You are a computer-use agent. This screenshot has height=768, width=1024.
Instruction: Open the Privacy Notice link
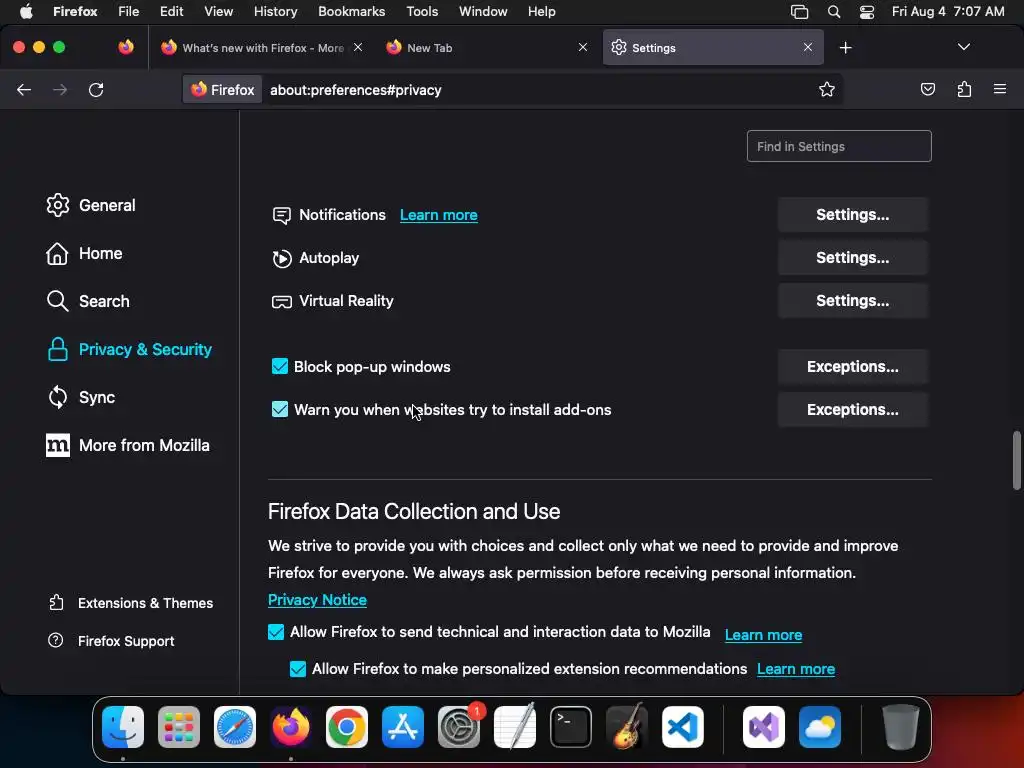click(317, 600)
